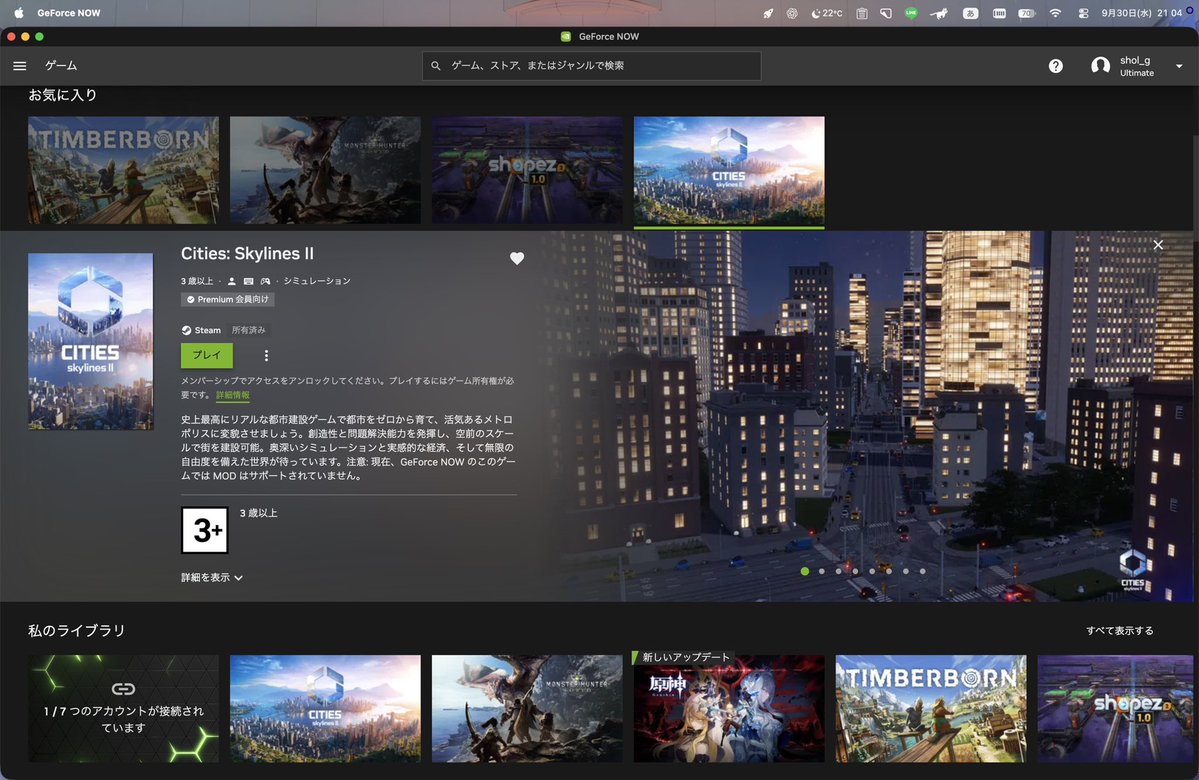Click the search magnifier icon
The height and width of the screenshot is (780, 1199).
coord(436,66)
